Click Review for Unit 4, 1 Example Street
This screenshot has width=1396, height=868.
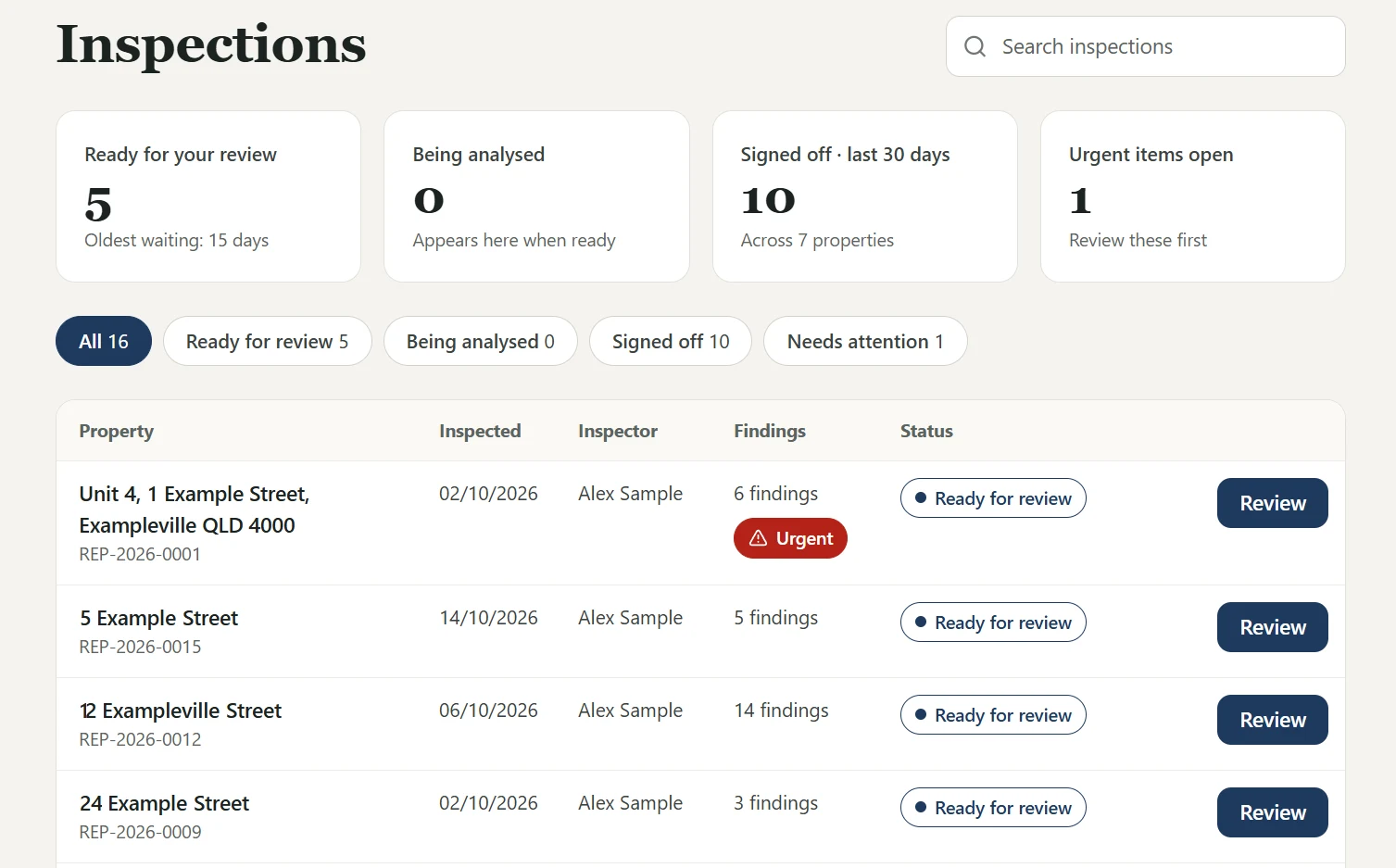click(1272, 503)
